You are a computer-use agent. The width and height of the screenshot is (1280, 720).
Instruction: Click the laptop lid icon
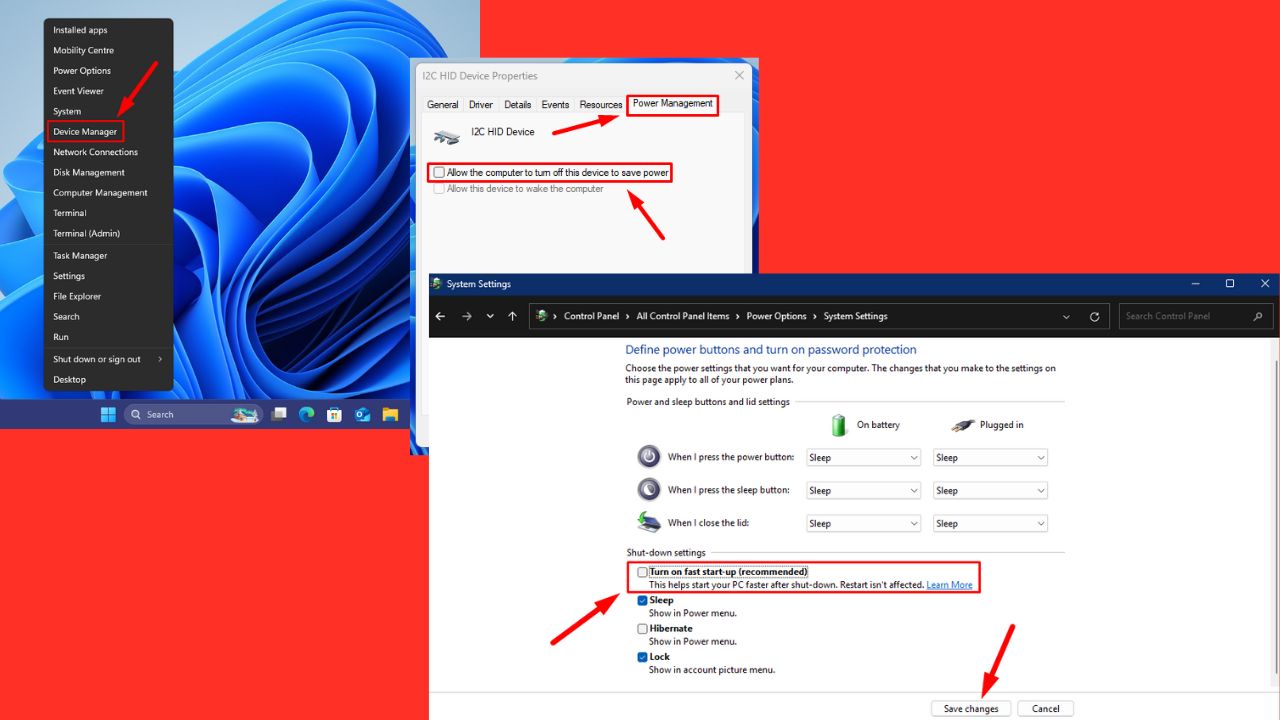pos(649,522)
